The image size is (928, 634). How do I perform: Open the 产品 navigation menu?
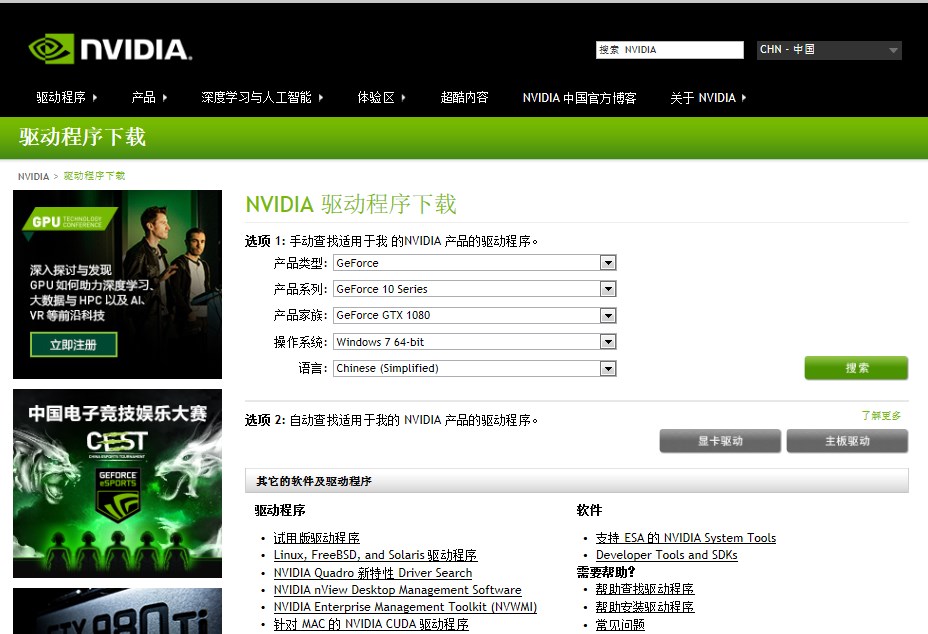149,98
